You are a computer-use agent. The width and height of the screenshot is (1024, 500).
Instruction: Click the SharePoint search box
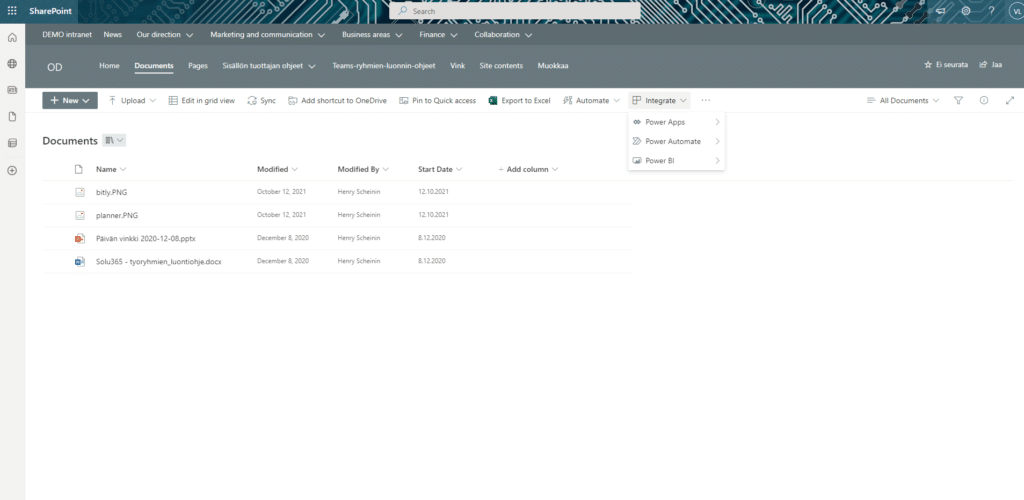tap(514, 11)
